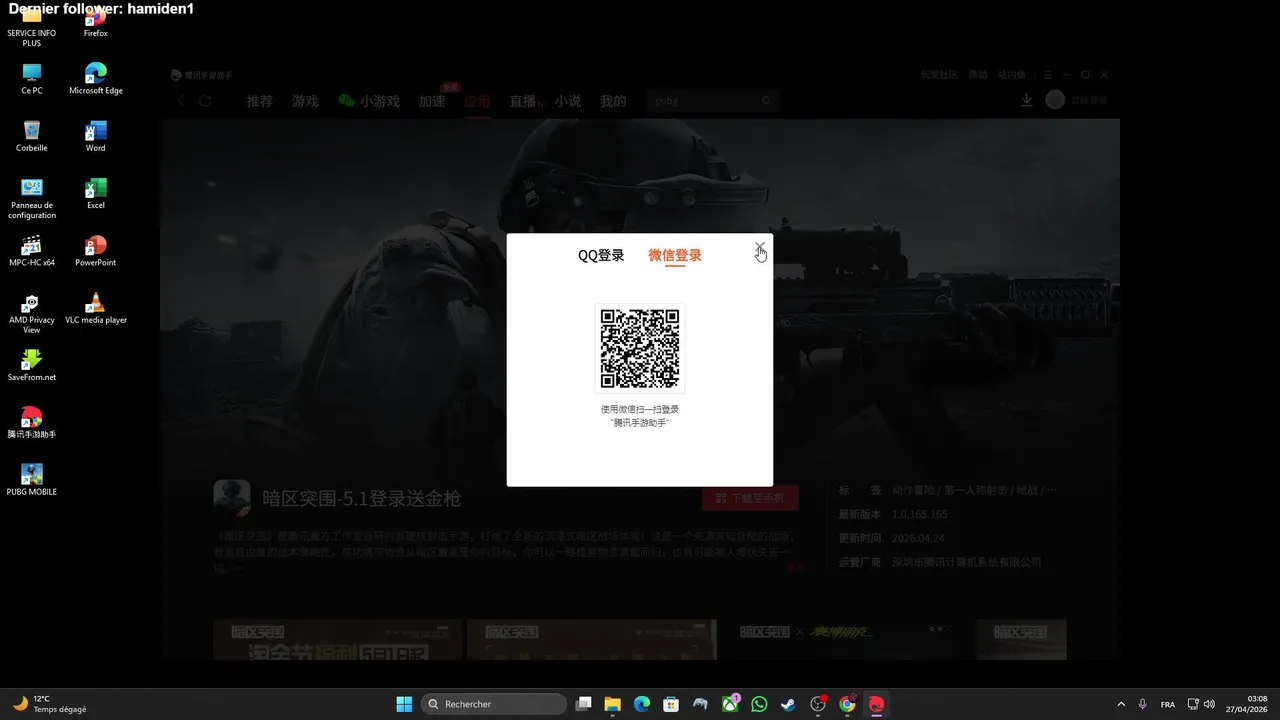Select the Corbeille recycle bin icon
1280x720 pixels.
pos(32,137)
